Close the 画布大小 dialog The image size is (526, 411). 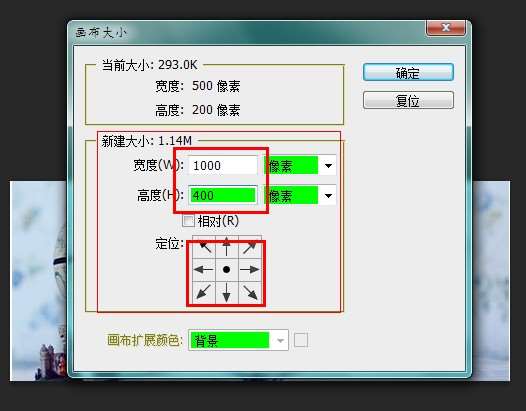[x=445, y=28]
